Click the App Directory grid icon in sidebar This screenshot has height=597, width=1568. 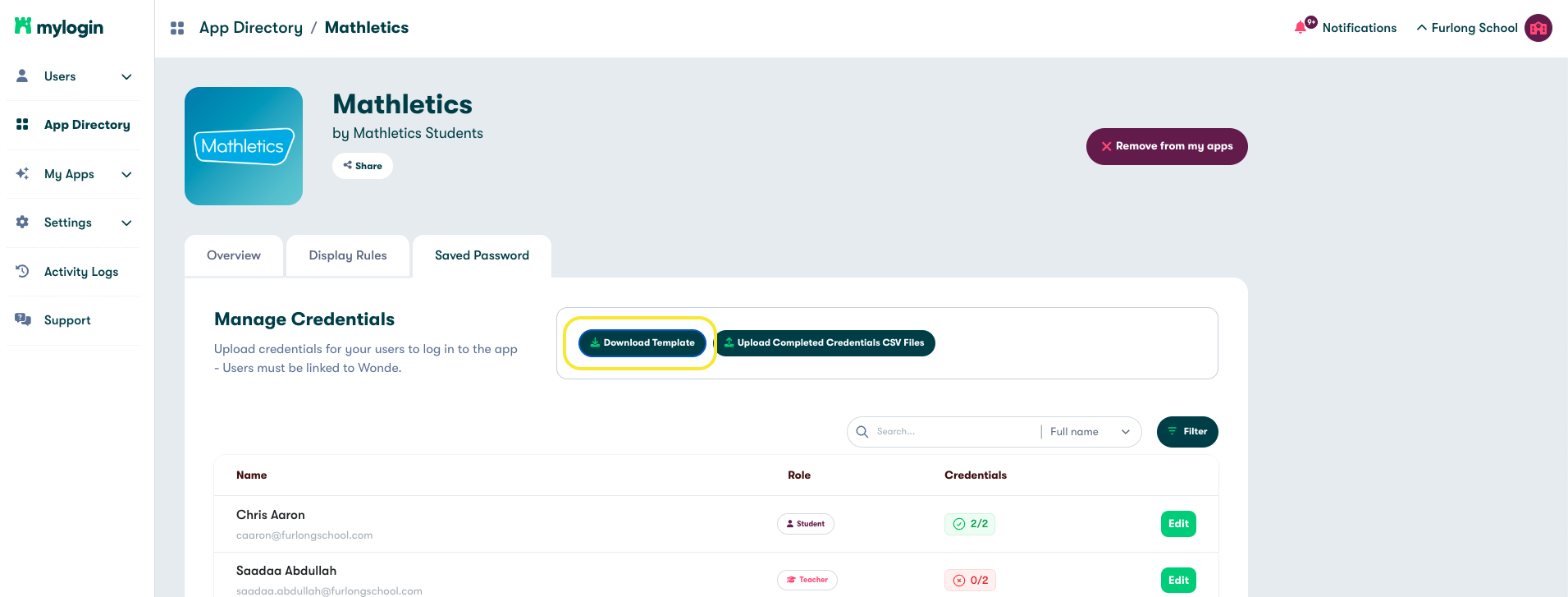click(23, 124)
